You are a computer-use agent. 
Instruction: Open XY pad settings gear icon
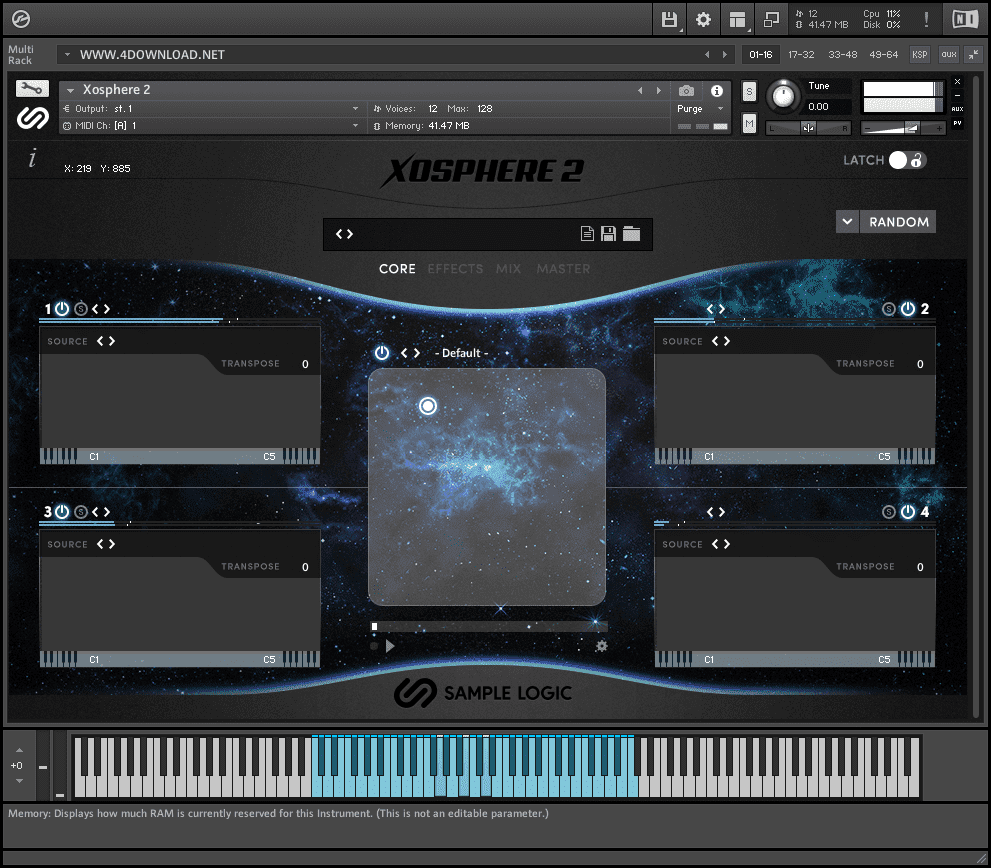pos(602,646)
